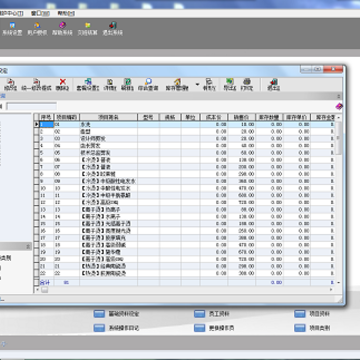Collapse the filter panel using its right-edge handle
This screenshot has height=360, width=360.
pyautogui.click(x=339, y=96)
